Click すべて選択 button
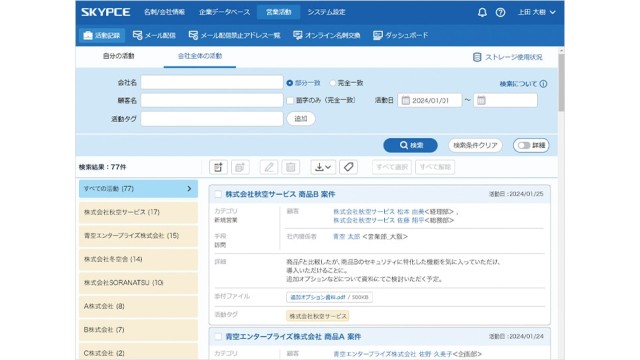 [392, 167]
